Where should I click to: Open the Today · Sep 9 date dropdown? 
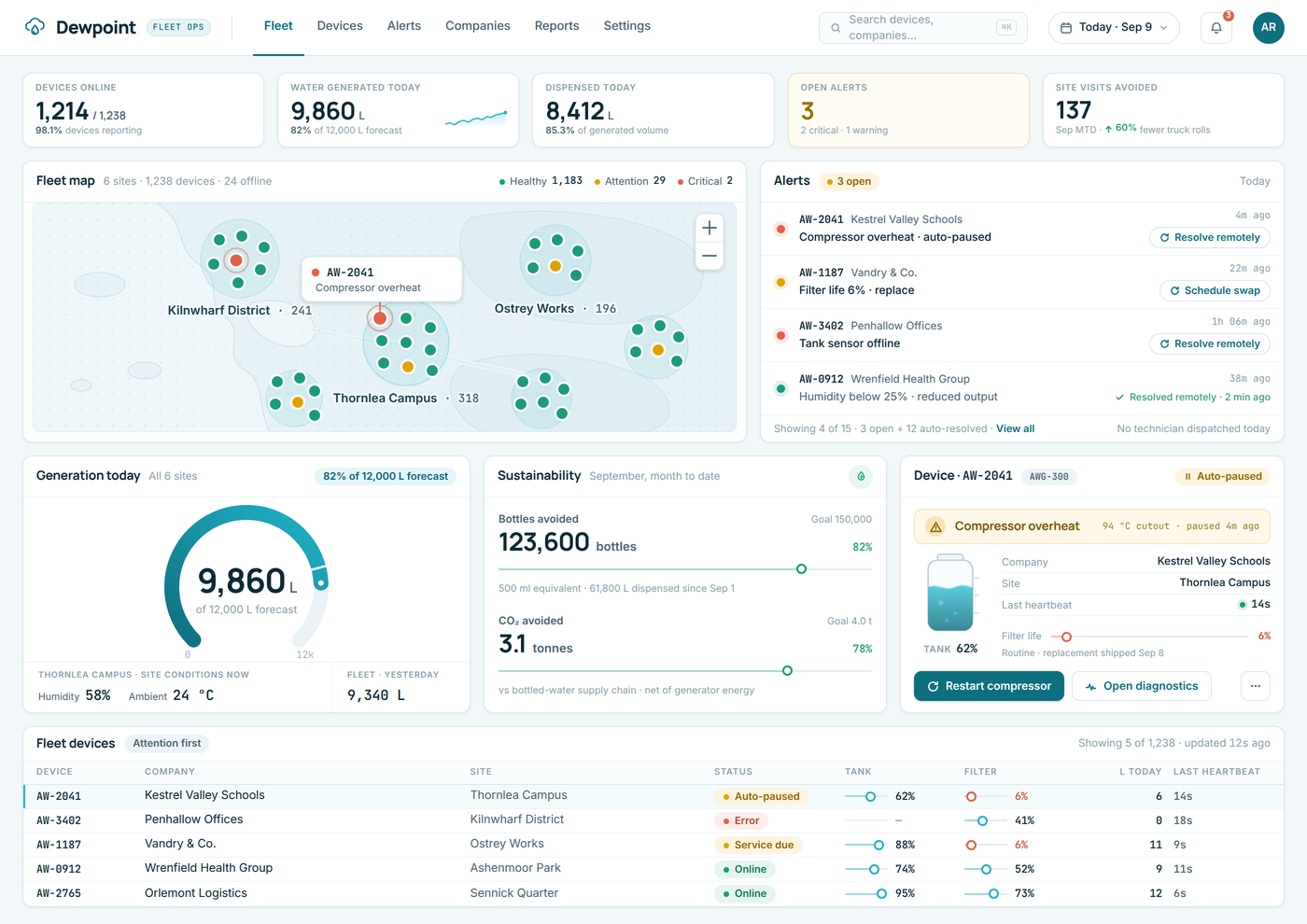(1114, 28)
